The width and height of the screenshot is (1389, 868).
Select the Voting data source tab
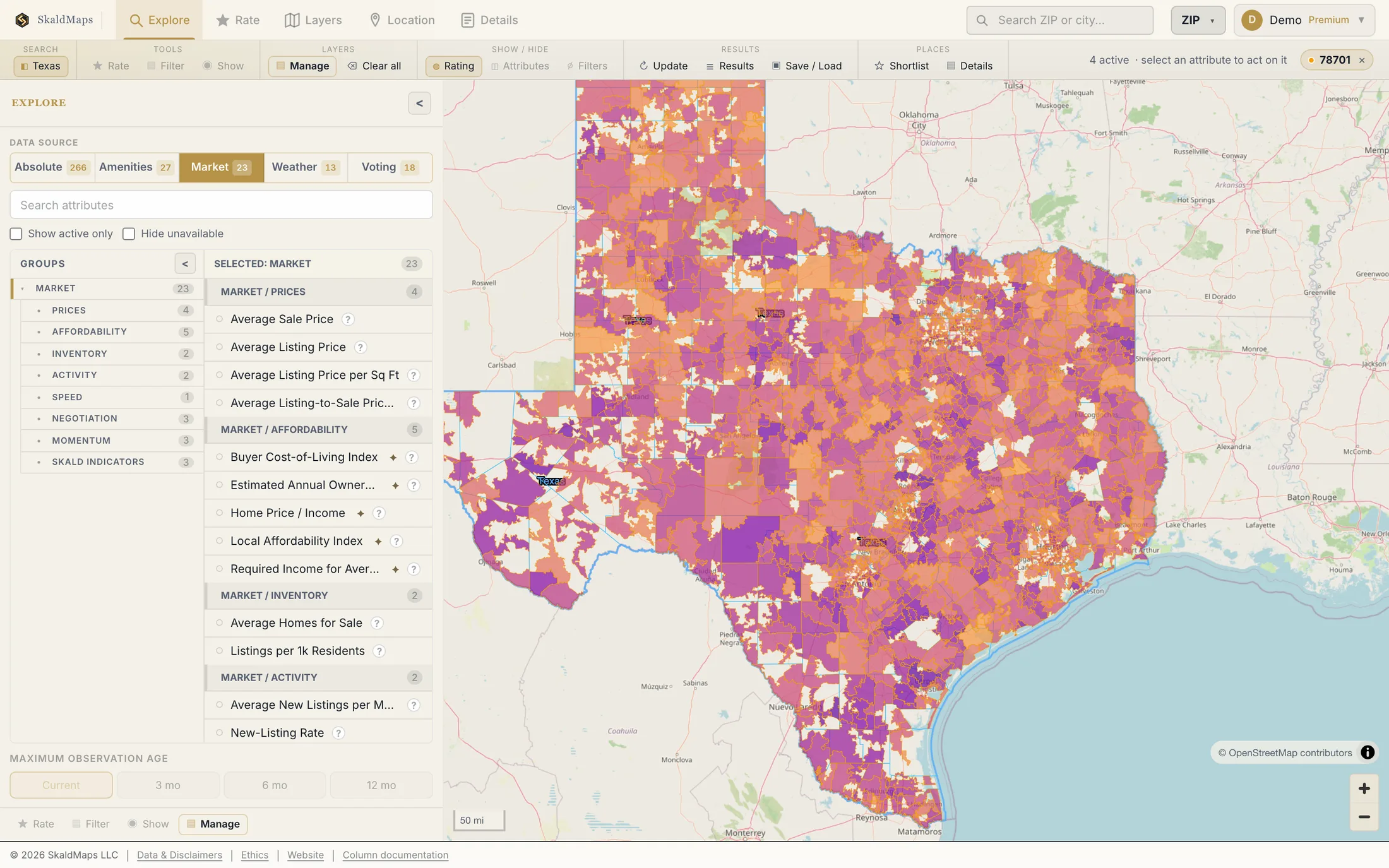click(389, 167)
